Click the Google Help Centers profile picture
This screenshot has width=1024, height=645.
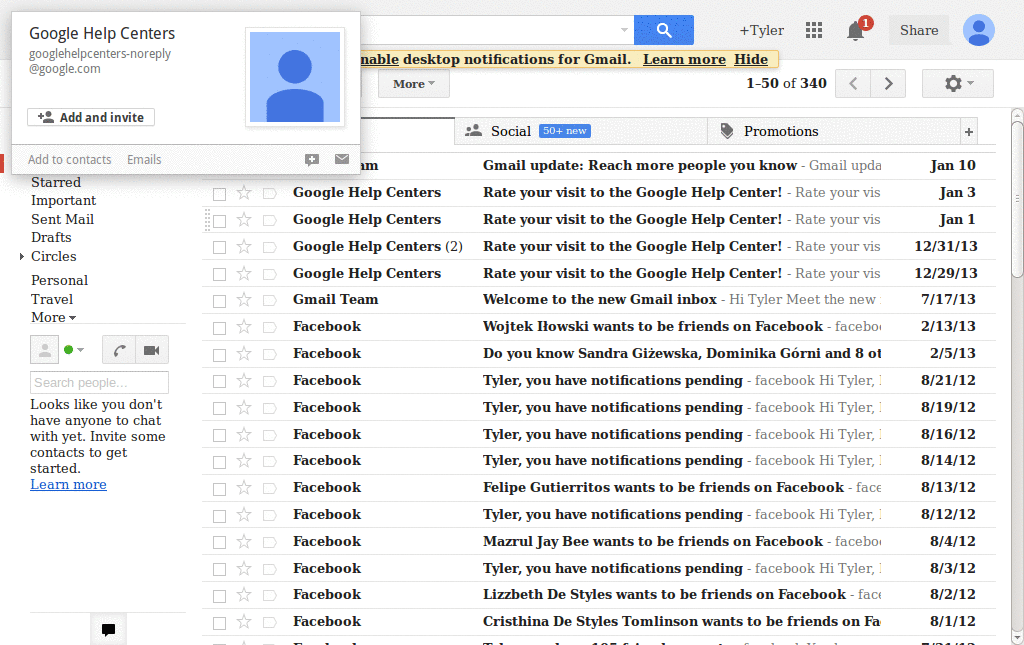pyautogui.click(x=295, y=77)
